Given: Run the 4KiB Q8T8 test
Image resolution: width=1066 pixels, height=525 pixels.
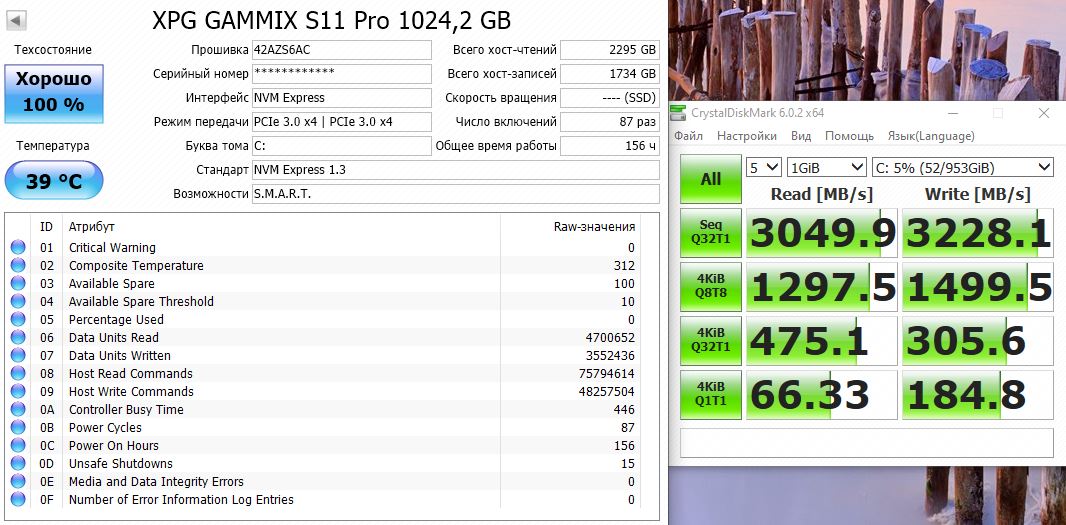Looking at the screenshot, I should [x=711, y=287].
